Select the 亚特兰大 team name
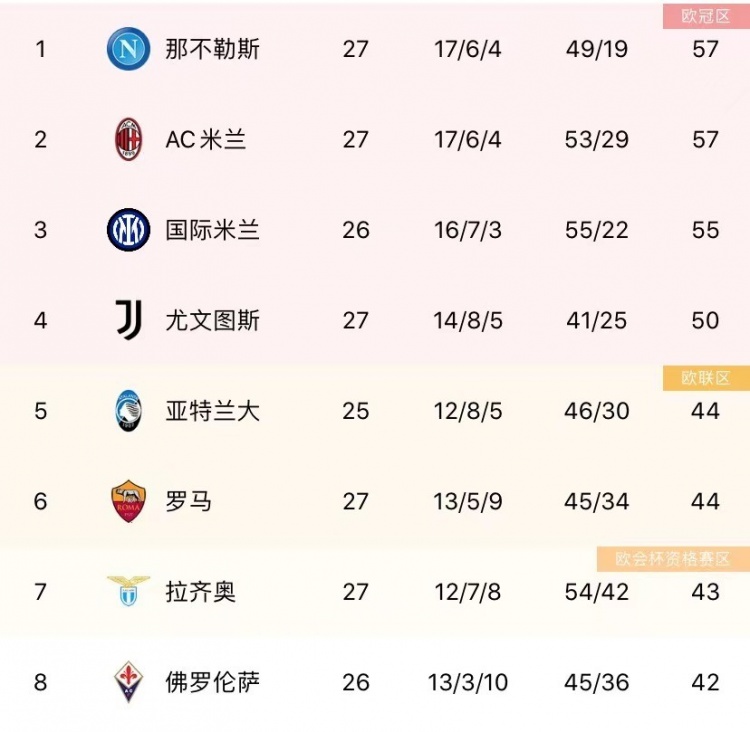This screenshot has width=750, height=732. pos(212,410)
